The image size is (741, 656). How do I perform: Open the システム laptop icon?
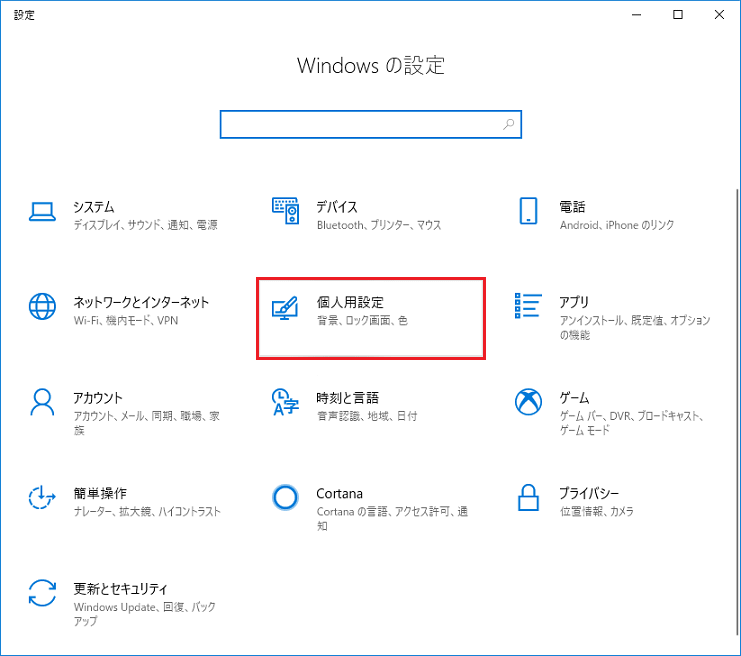point(42,211)
